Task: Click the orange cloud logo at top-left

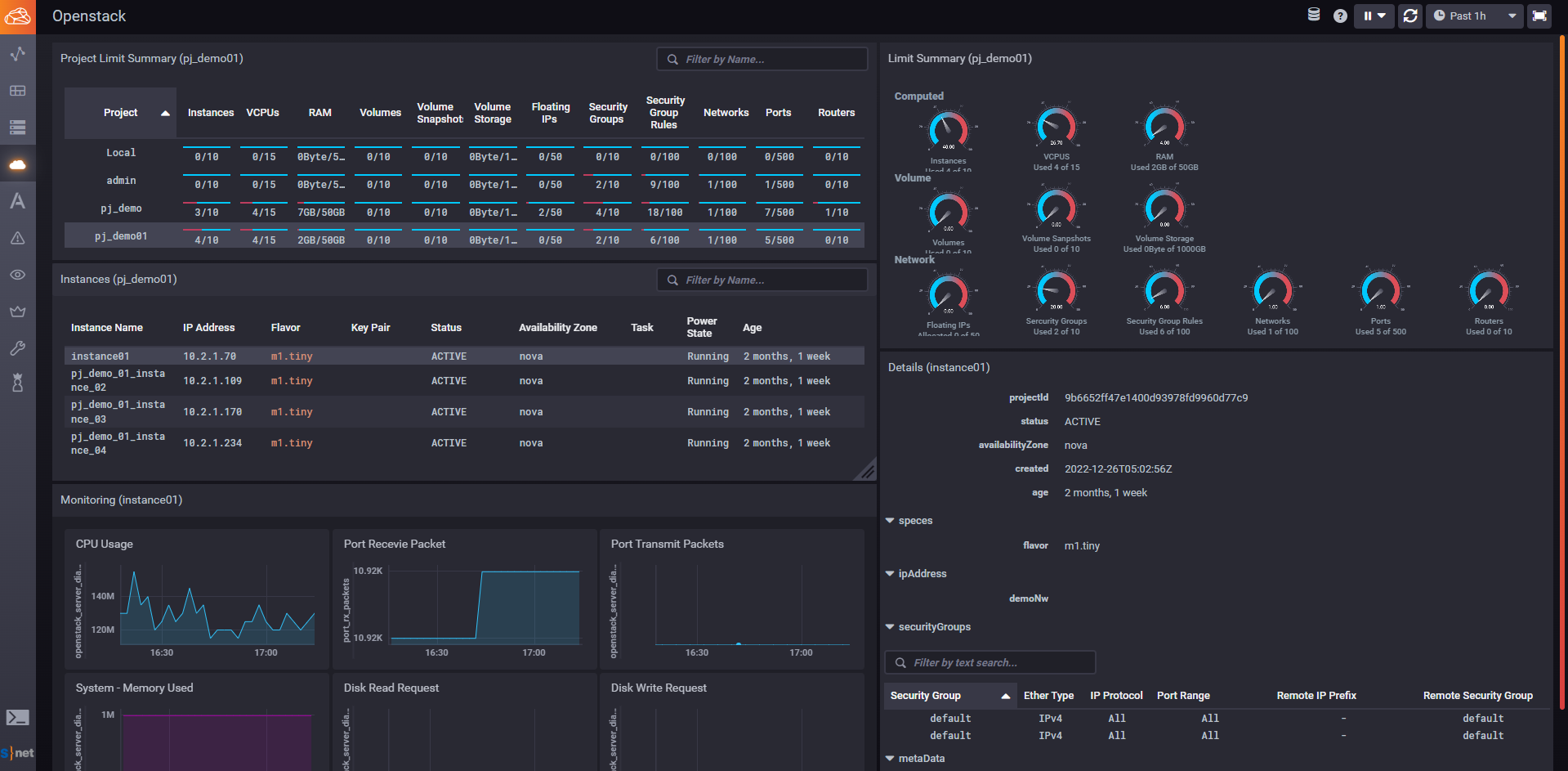Action: click(18, 16)
